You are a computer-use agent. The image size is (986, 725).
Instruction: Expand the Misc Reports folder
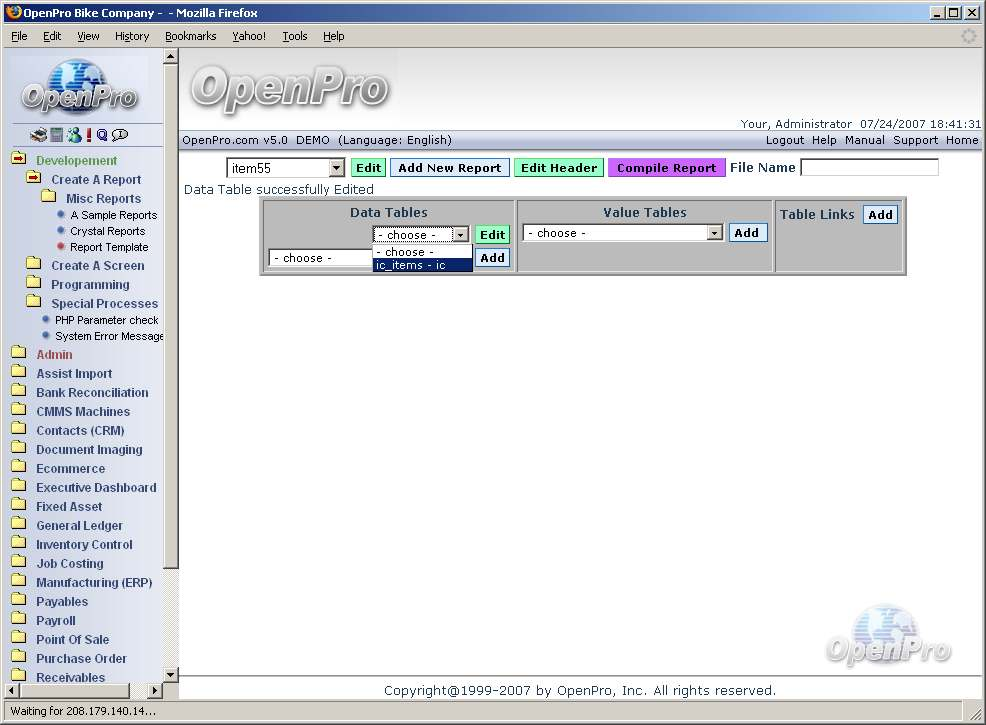[48, 199]
